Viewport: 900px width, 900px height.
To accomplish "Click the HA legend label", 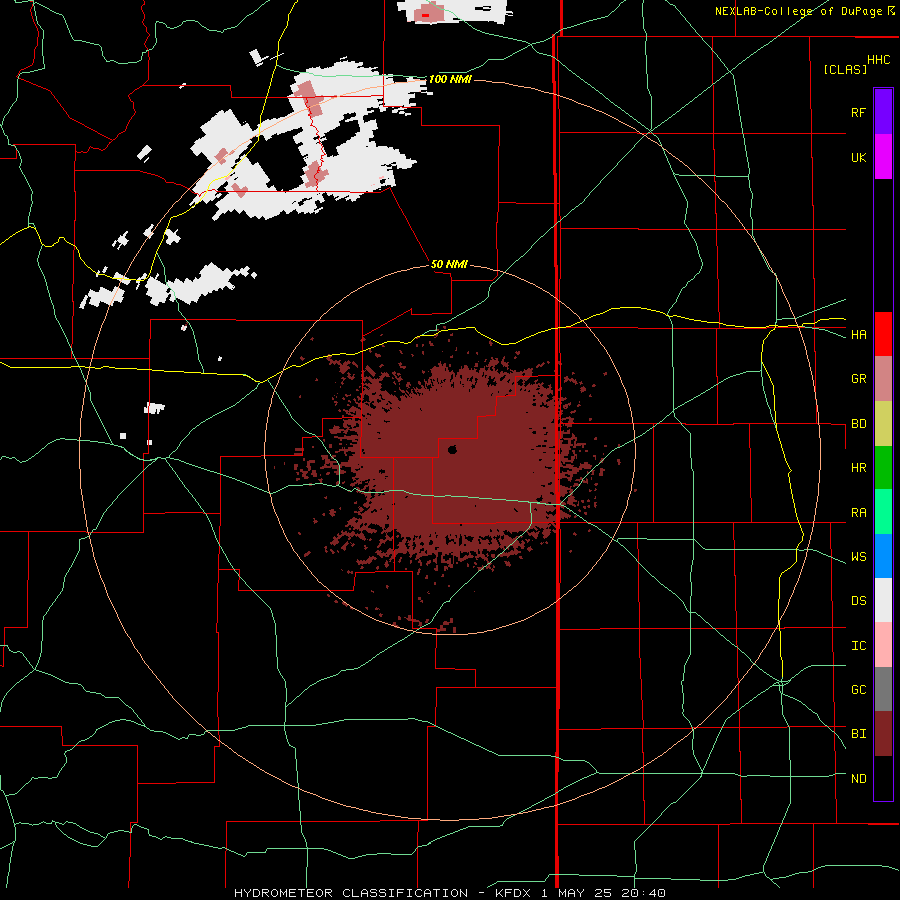I will pos(858,335).
